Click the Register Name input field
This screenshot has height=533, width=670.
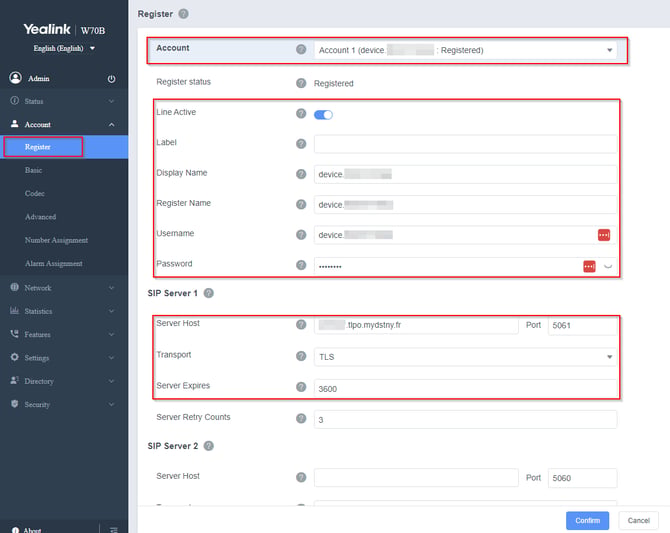(x=465, y=205)
